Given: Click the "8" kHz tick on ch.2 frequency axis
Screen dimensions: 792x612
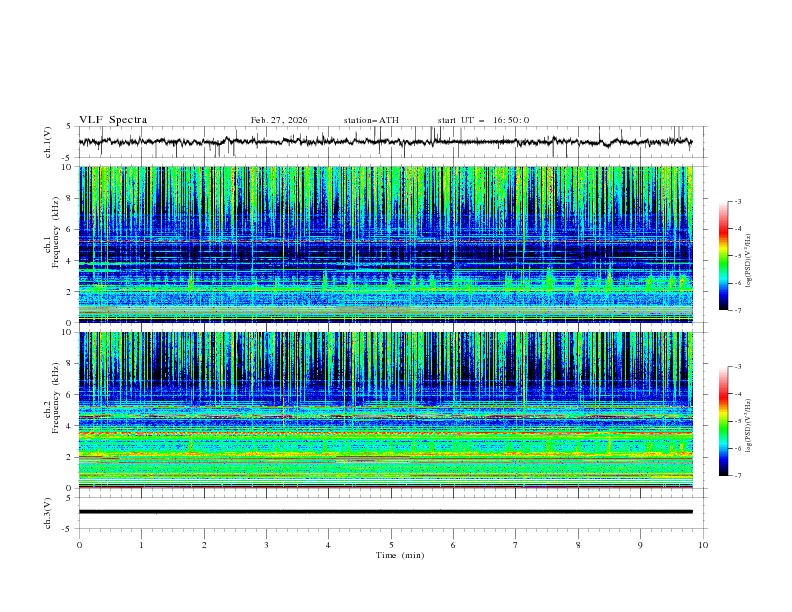Looking at the screenshot, I should coord(70,364).
